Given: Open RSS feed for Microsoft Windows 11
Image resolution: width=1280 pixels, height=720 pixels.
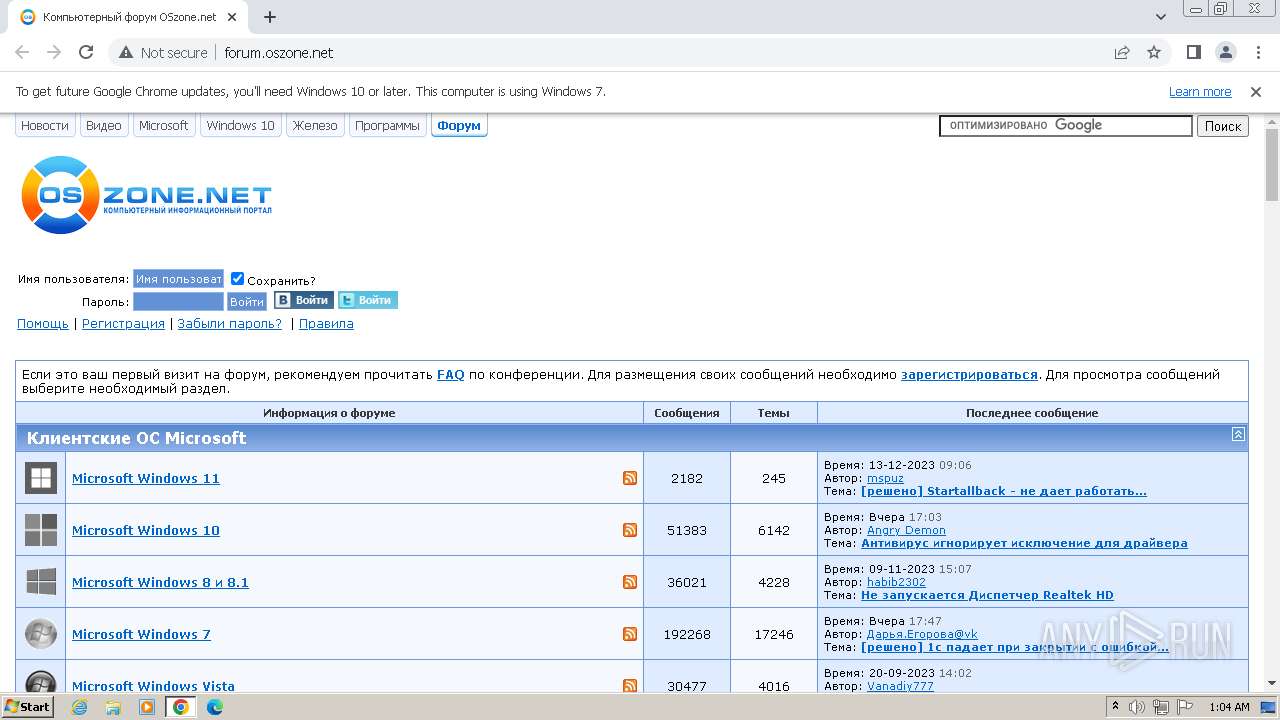Looking at the screenshot, I should coord(630,478).
